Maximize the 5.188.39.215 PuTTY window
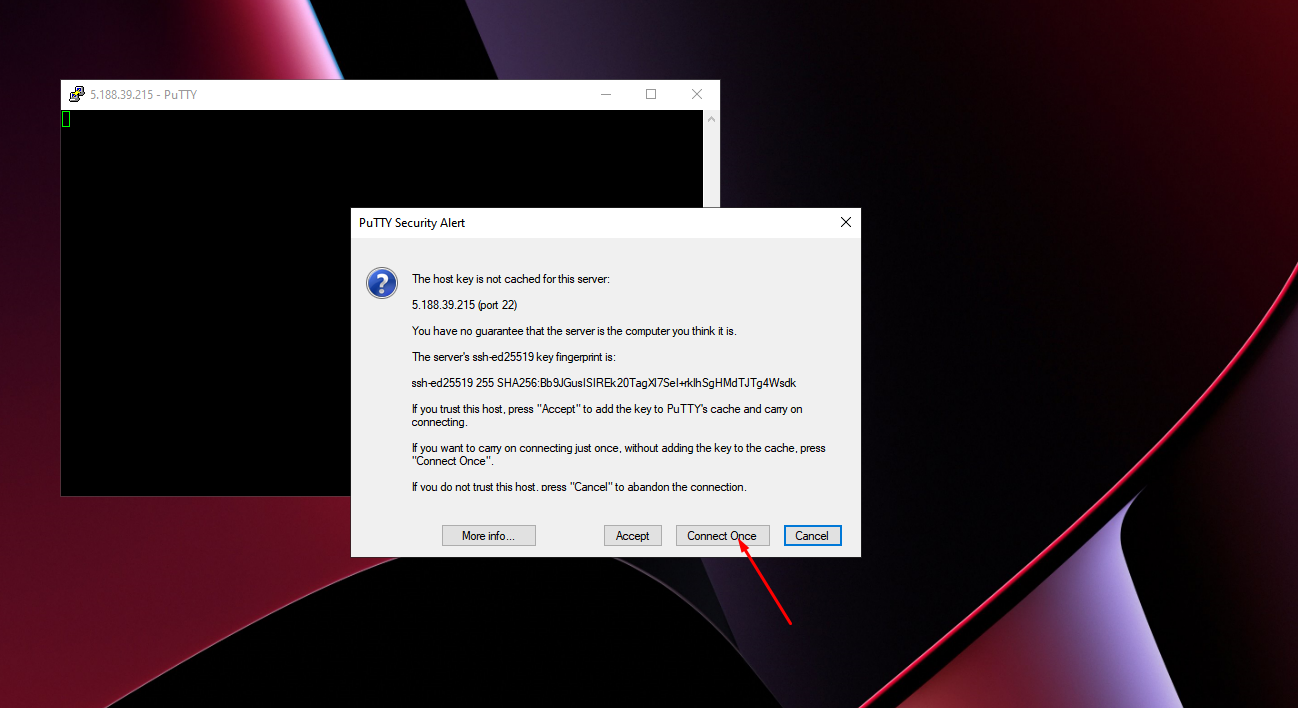The image size is (1298, 708). click(x=651, y=94)
